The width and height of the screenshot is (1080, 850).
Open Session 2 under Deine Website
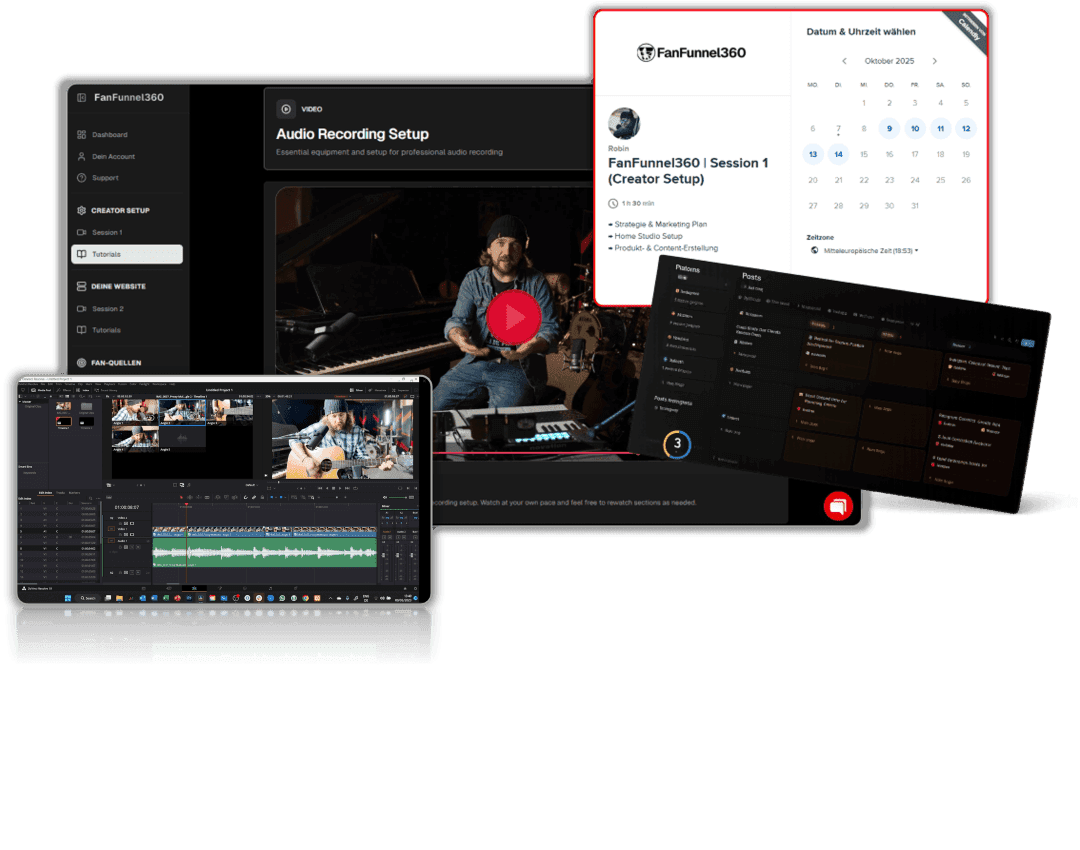pyautogui.click(x=107, y=309)
